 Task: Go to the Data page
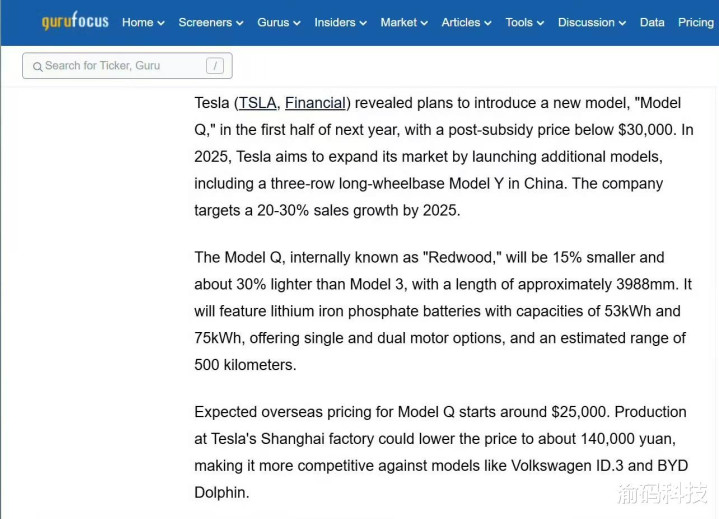652,22
